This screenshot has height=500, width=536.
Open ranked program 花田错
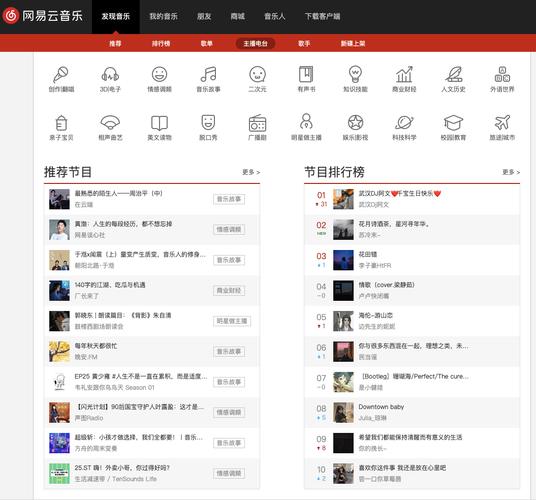[367, 254]
